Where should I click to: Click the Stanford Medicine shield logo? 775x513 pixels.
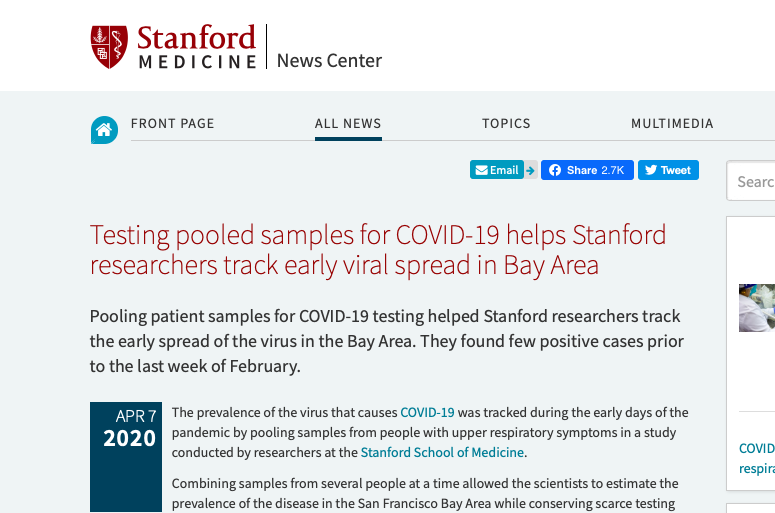(109, 47)
